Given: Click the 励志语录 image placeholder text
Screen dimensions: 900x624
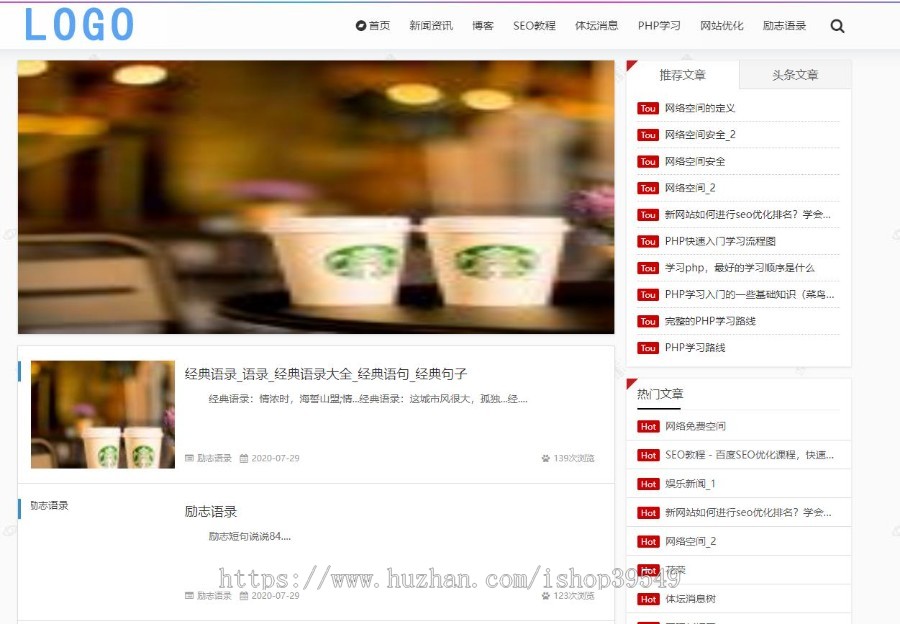Looking at the screenshot, I should pyautogui.click(x=49, y=505).
